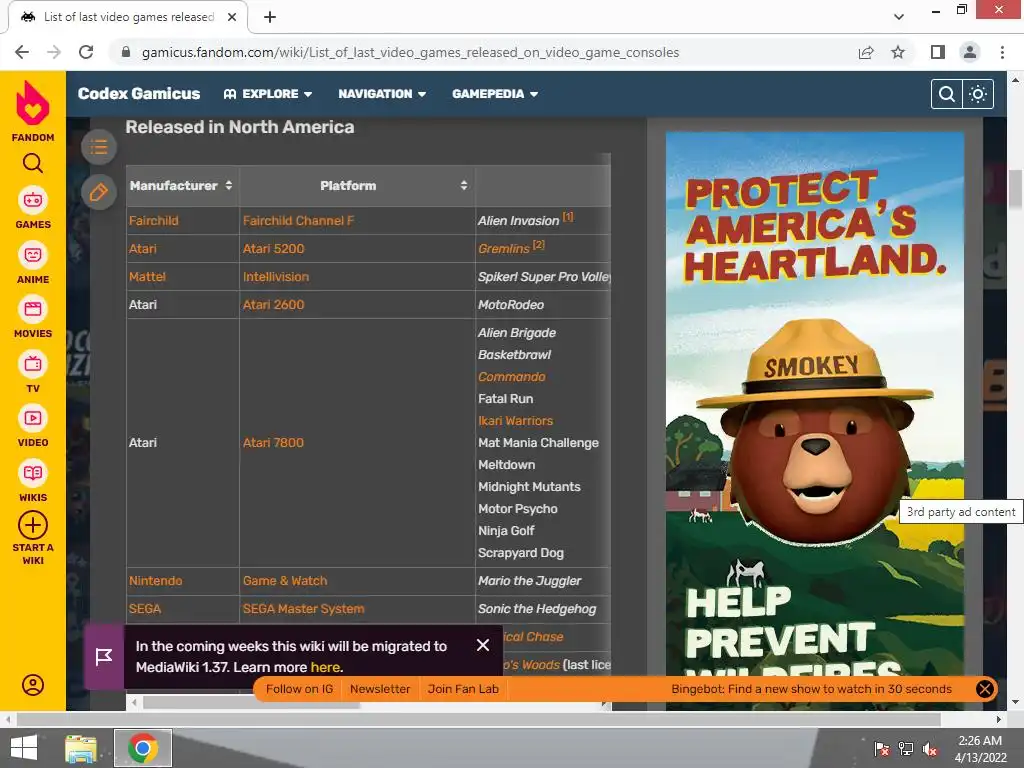Open the Mattel manufacturer link
The height and width of the screenshot is (768, 1024).
[147, 277]
